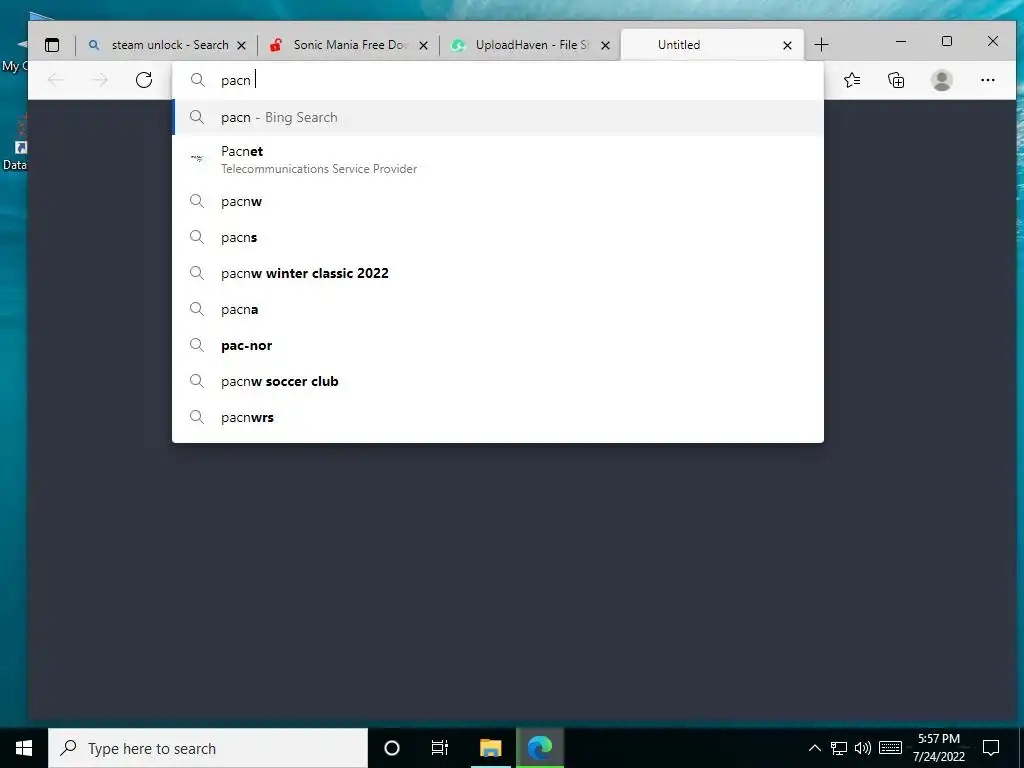Select the Untitled tab
The image size is (1024, 768).
[712, 44]
